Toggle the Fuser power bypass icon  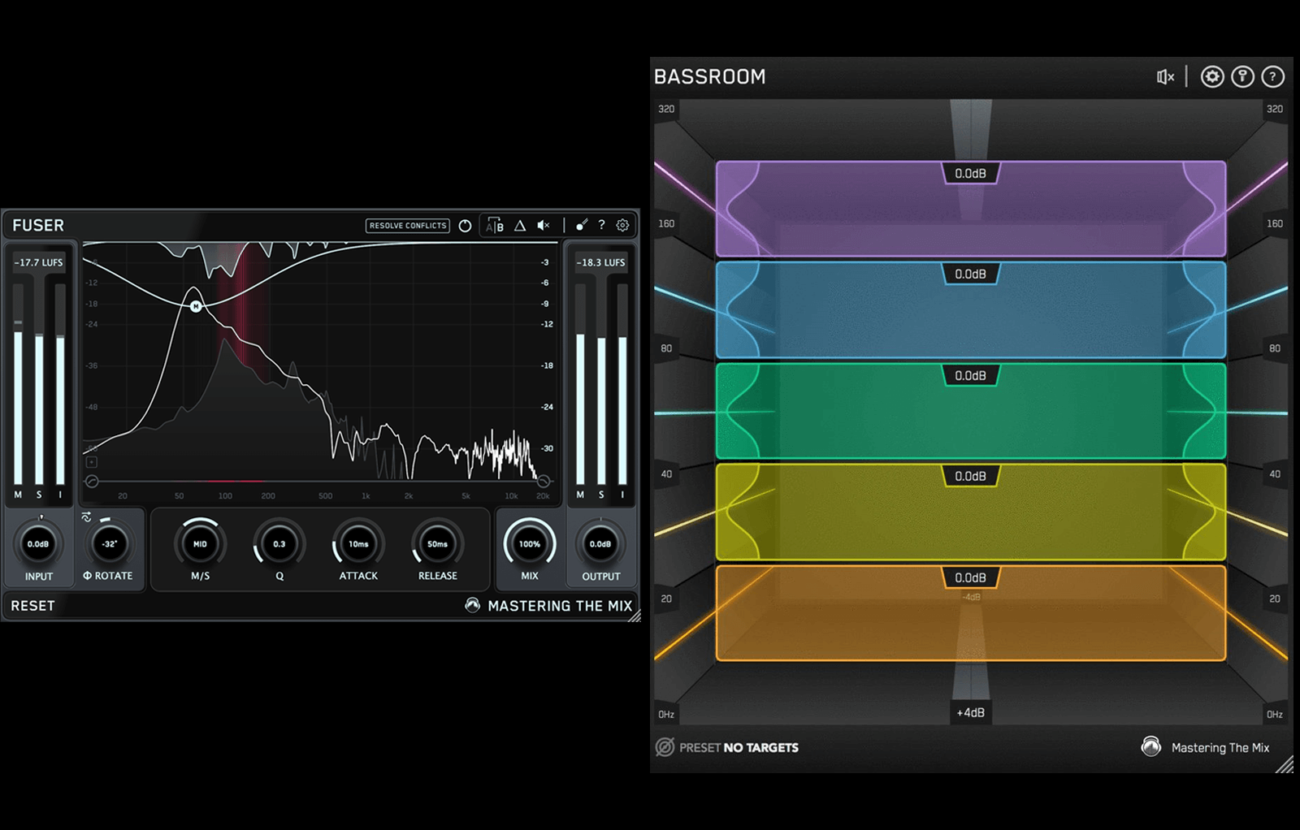(x=465, y=226)
